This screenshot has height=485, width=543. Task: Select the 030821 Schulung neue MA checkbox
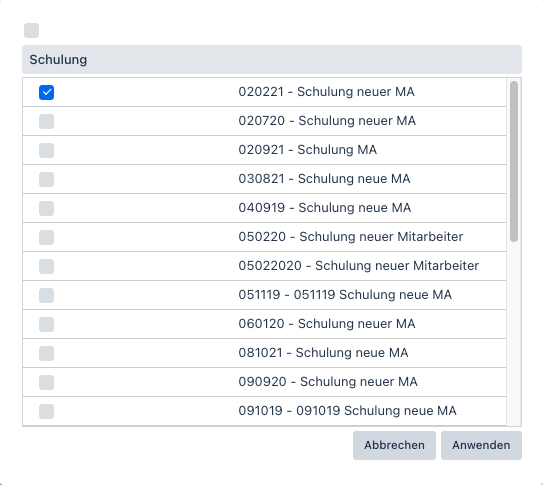pos(46,179)
